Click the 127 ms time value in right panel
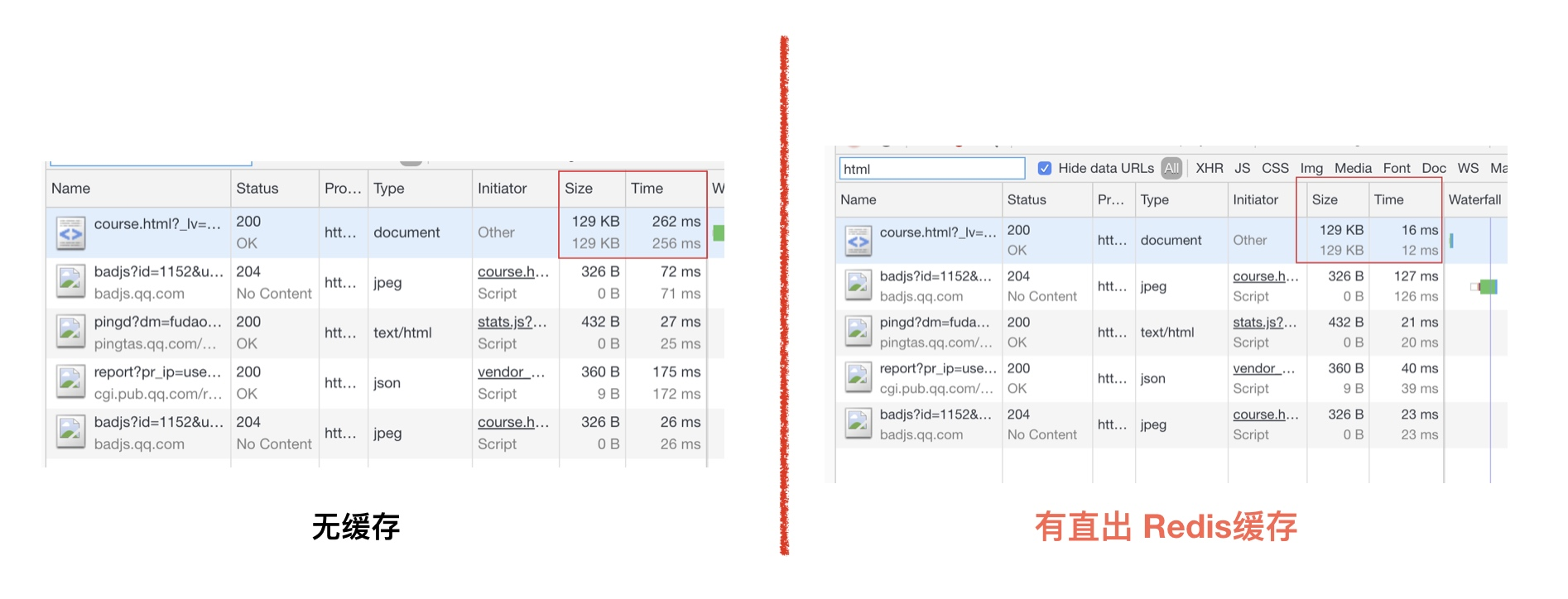Screen dimensions: 1568x599 click(x=1416, y=276)
